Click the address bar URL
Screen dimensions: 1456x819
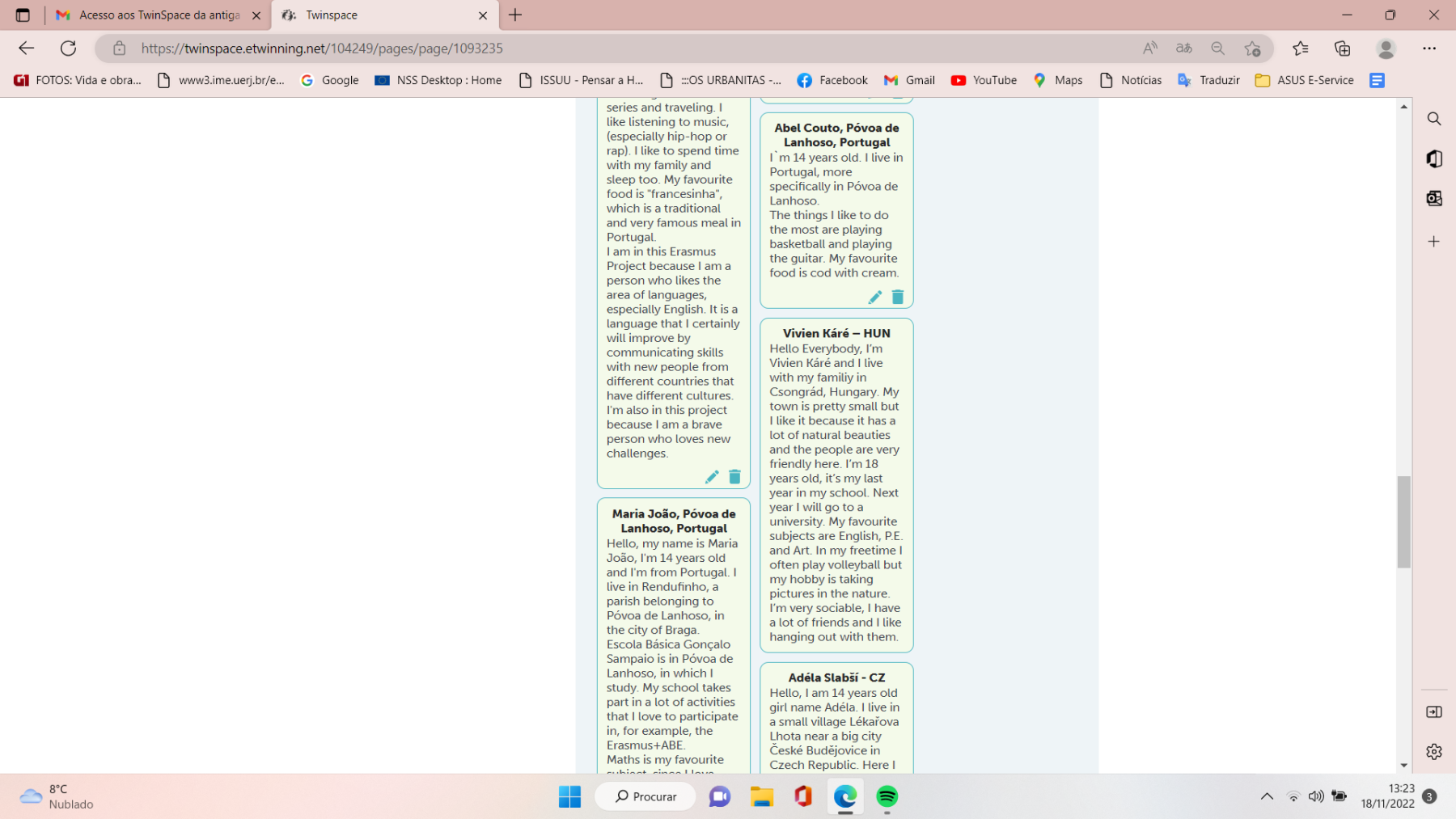point(322,49)
